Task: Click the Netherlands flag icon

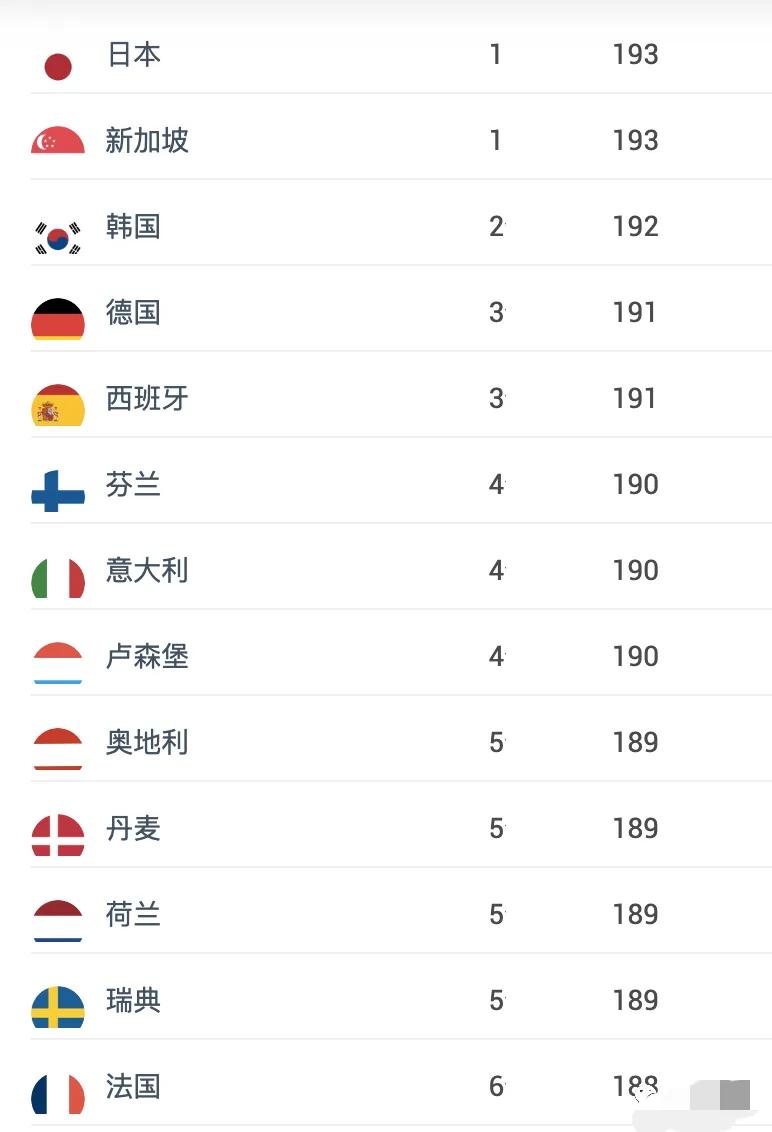Action: pos(58,914)
